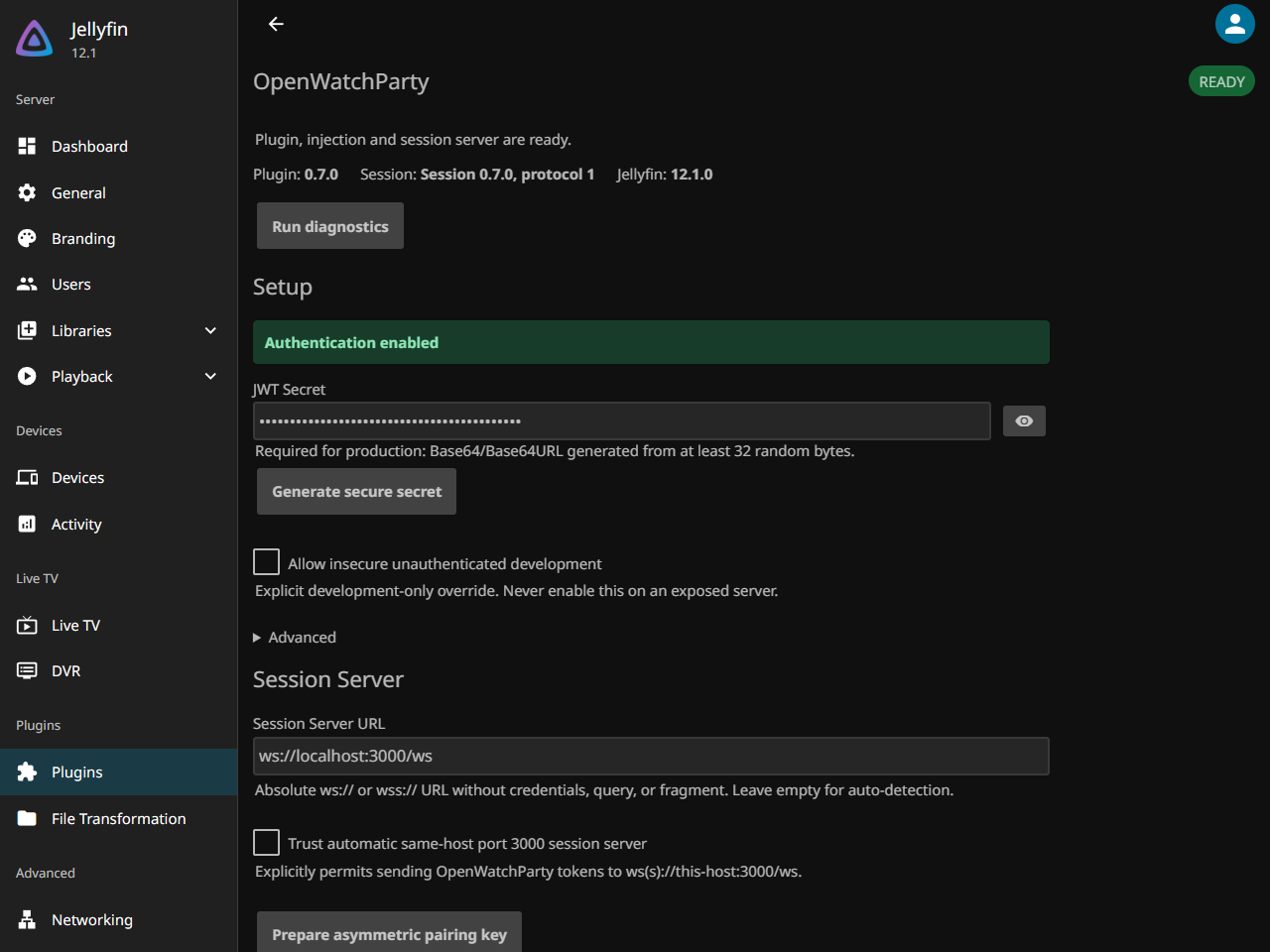Select the Activity menu item
This screenshot has width=1270, height=952.
(119, 524)
